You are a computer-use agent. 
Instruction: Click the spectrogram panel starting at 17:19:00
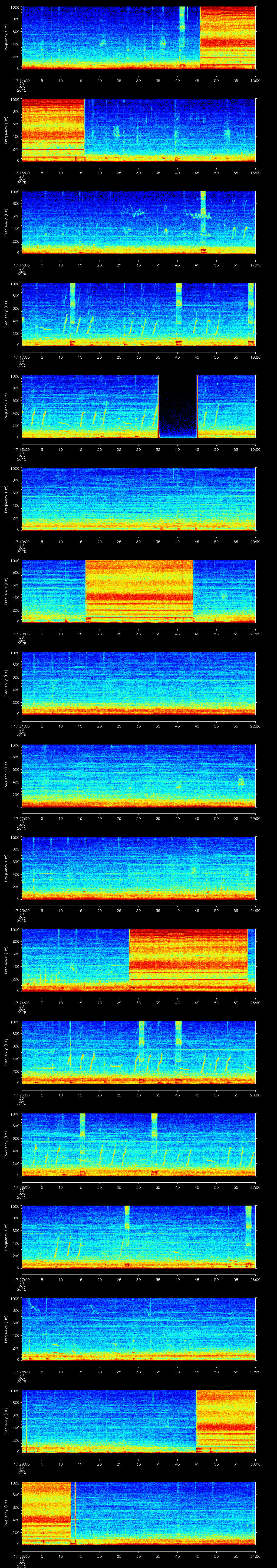point(139,499)
